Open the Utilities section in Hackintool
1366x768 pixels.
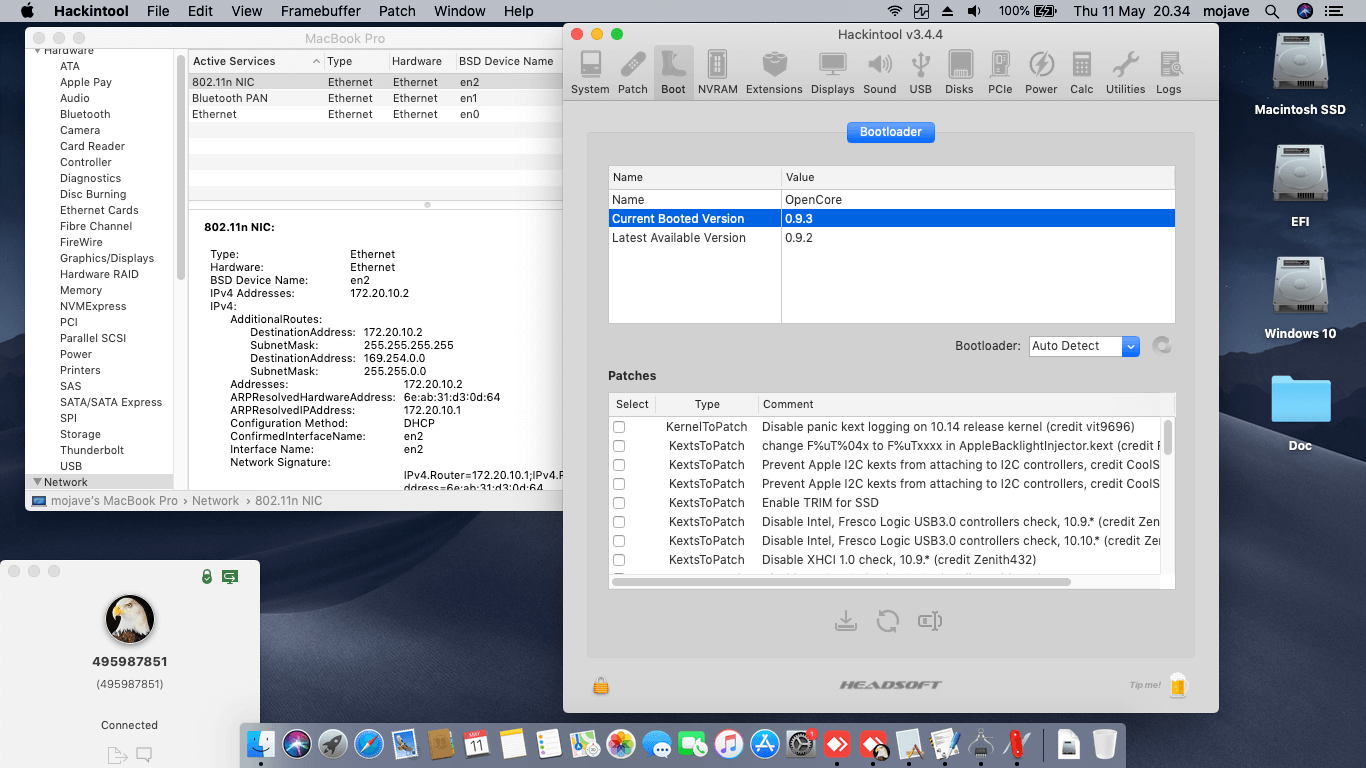(1125, 72)
